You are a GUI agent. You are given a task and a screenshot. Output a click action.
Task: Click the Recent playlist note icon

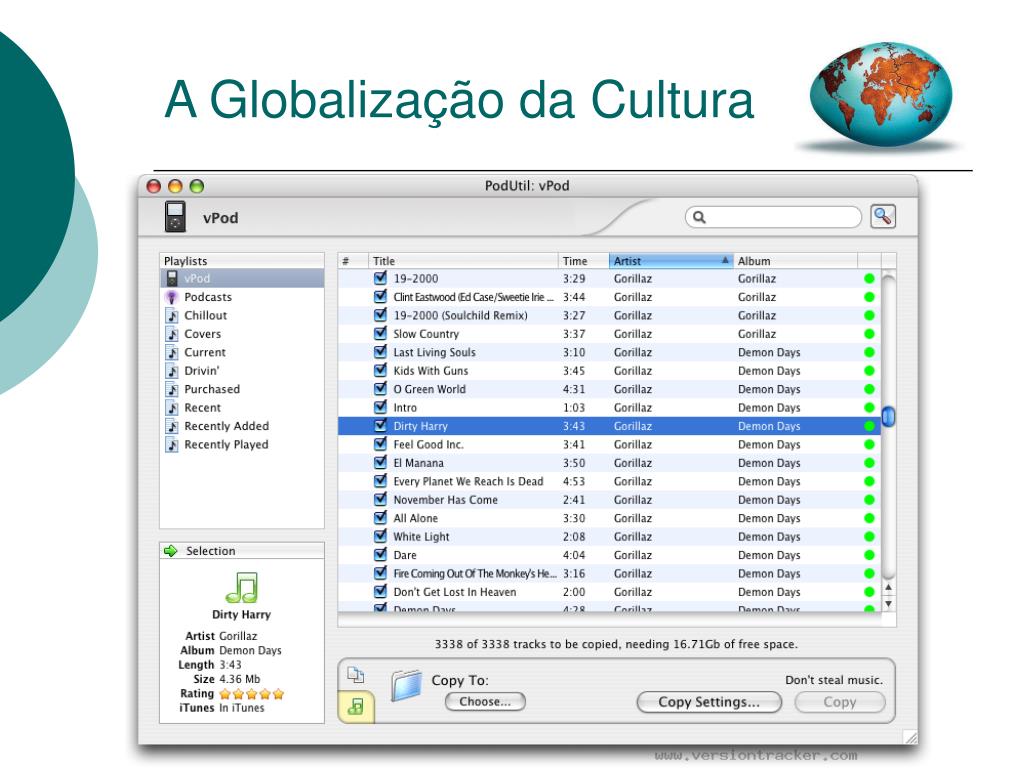(x=172, y=408)
